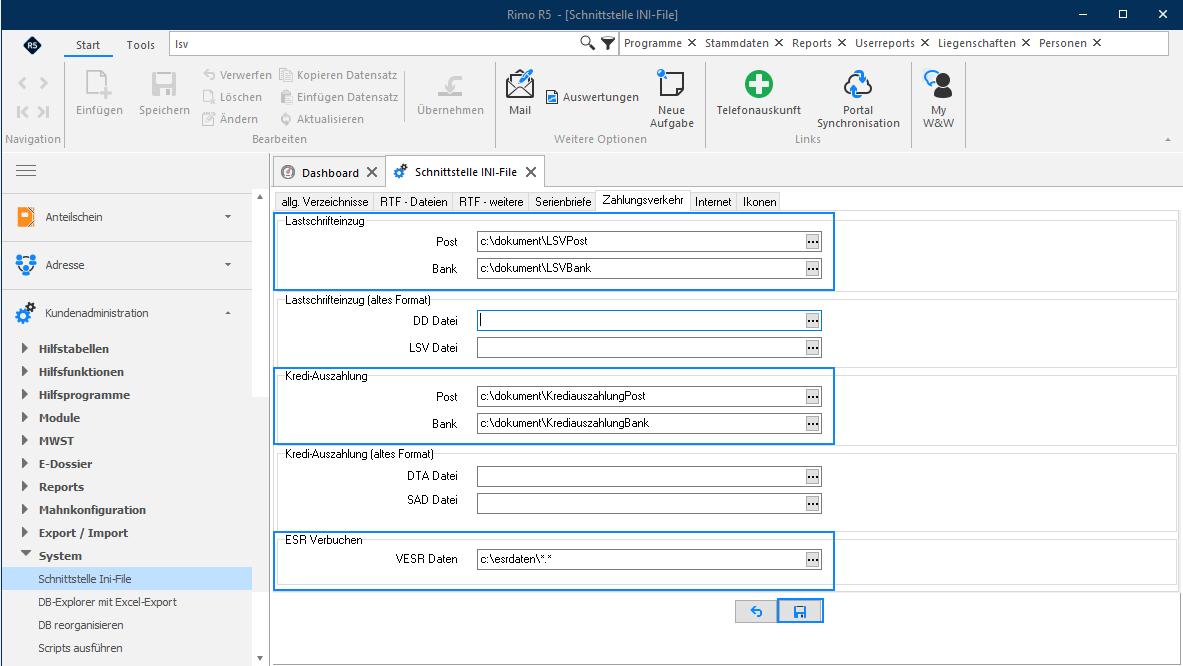This screenshot has height=666, width=1183.
Task: Switch to the Serienbriefe tab
Action: click(563, 201)
